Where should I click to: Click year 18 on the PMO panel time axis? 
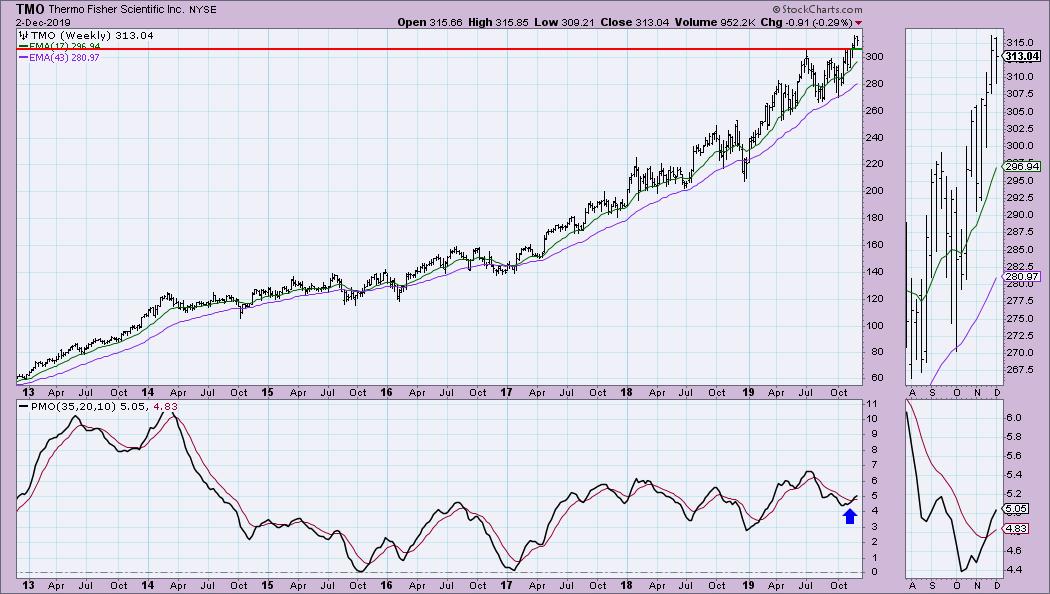click(x=626, y=585)
